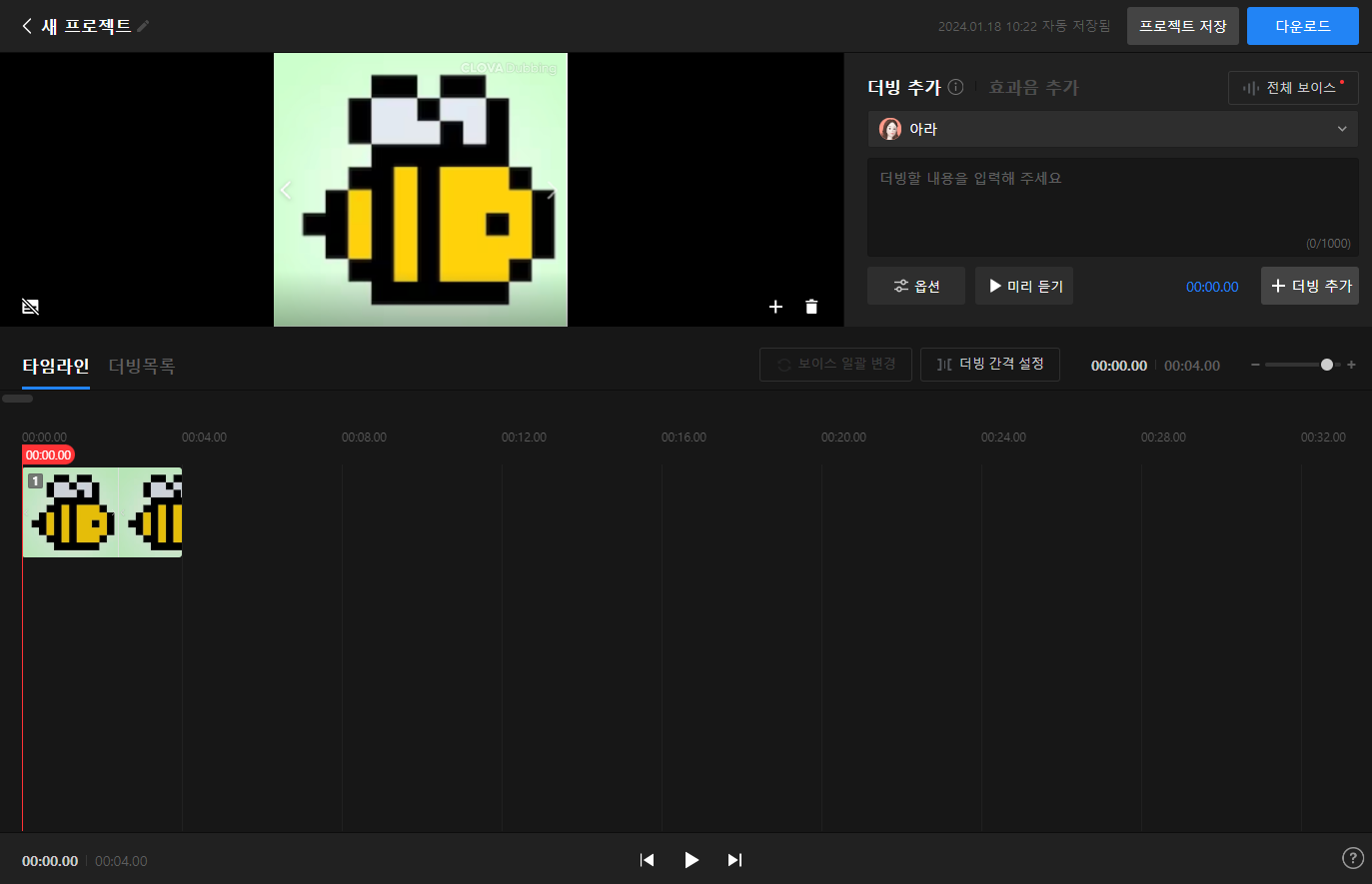Click the 00:12.00 ruler mark
The image size is (1372, 884).
tap(524, 438)
